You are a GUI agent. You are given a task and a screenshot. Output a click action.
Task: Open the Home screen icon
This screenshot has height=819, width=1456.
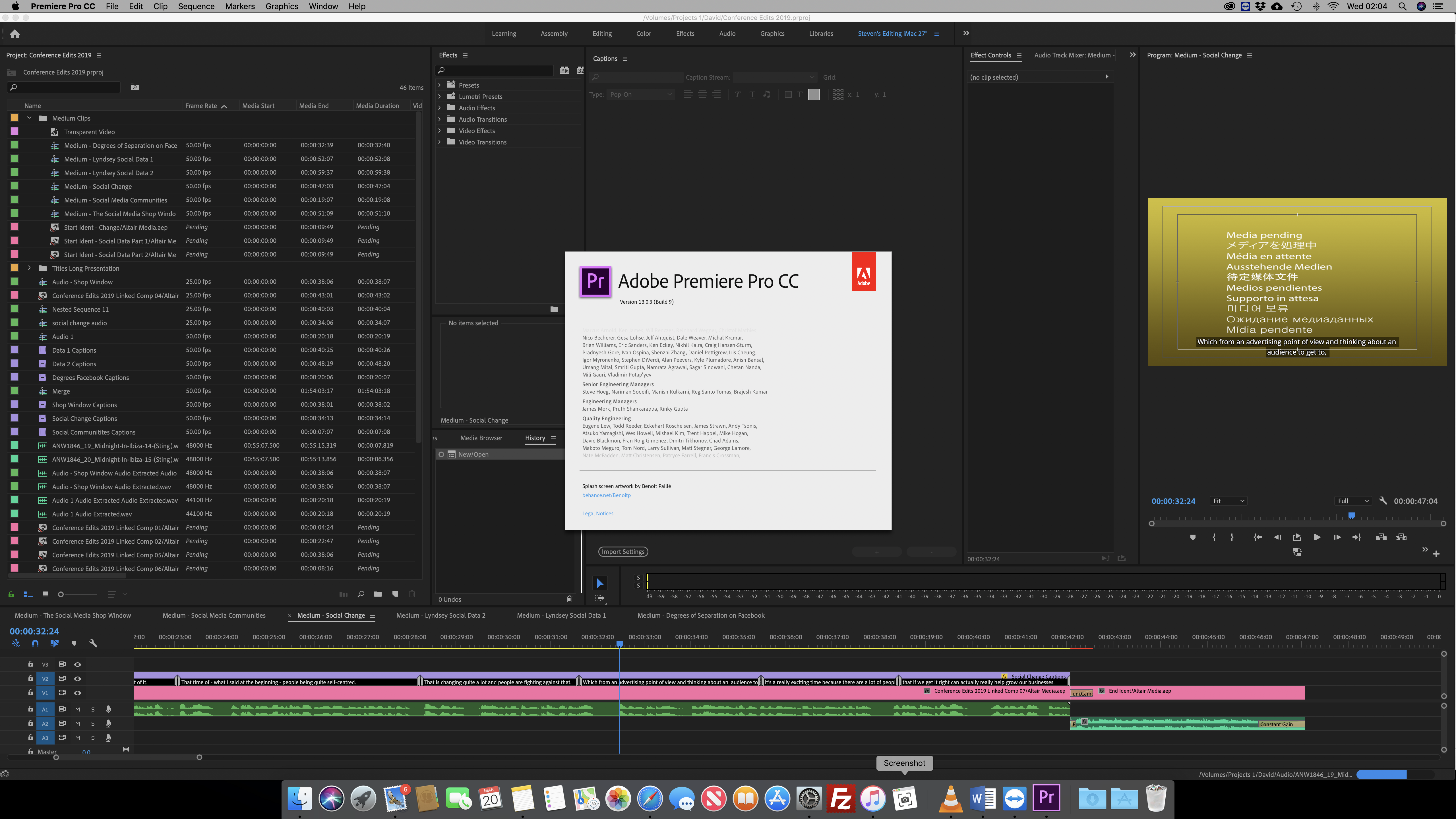click(x=15, y=34)
